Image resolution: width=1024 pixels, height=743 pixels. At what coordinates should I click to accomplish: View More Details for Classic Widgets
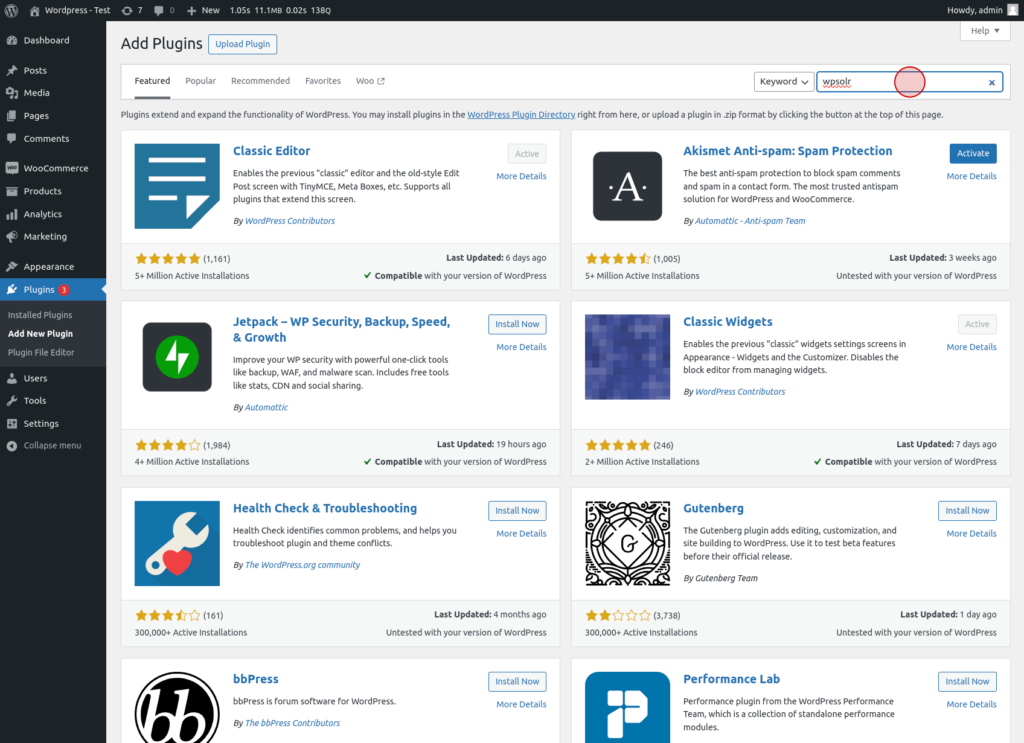[x=971, y=347]
